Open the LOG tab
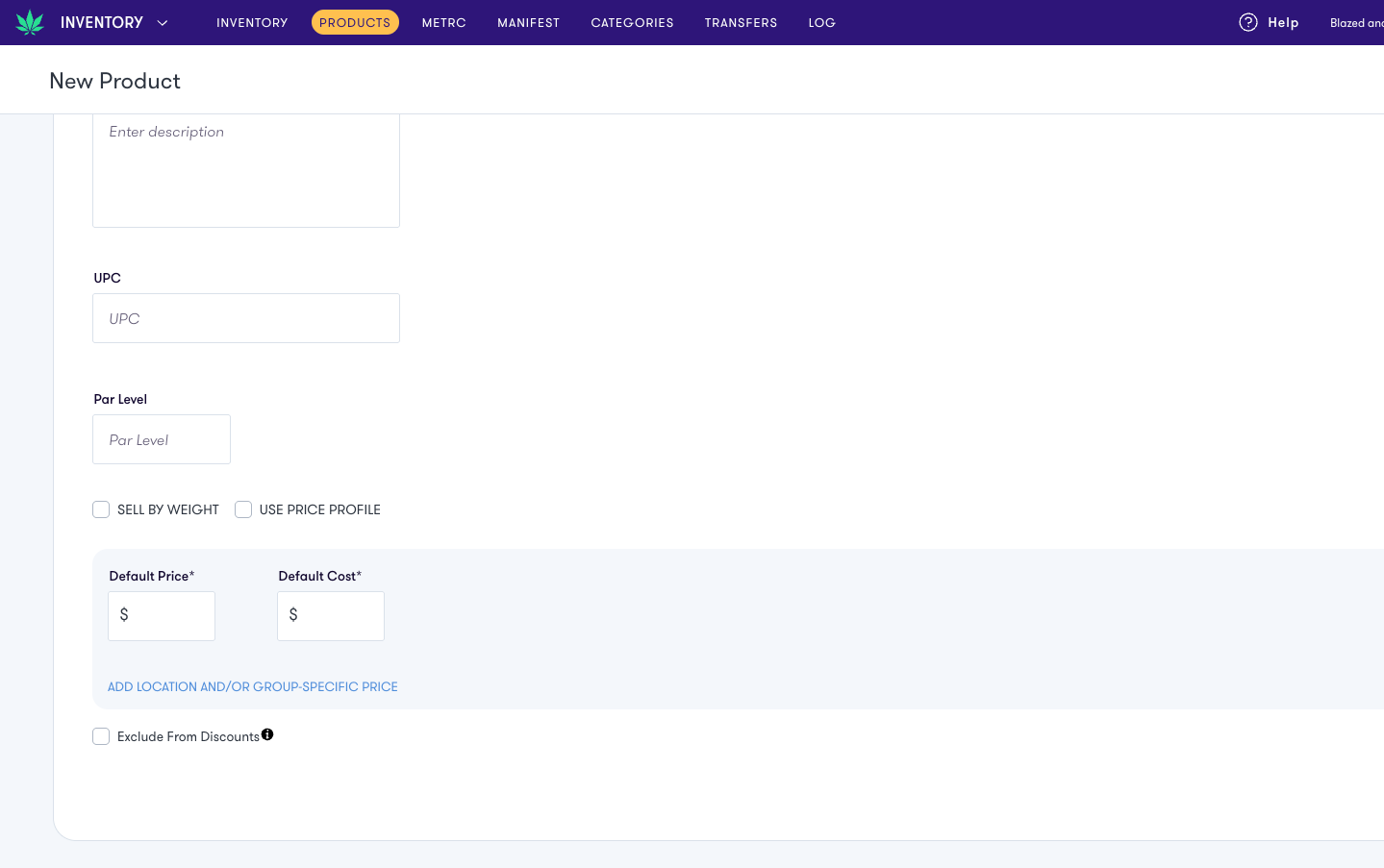 [821, 22]
